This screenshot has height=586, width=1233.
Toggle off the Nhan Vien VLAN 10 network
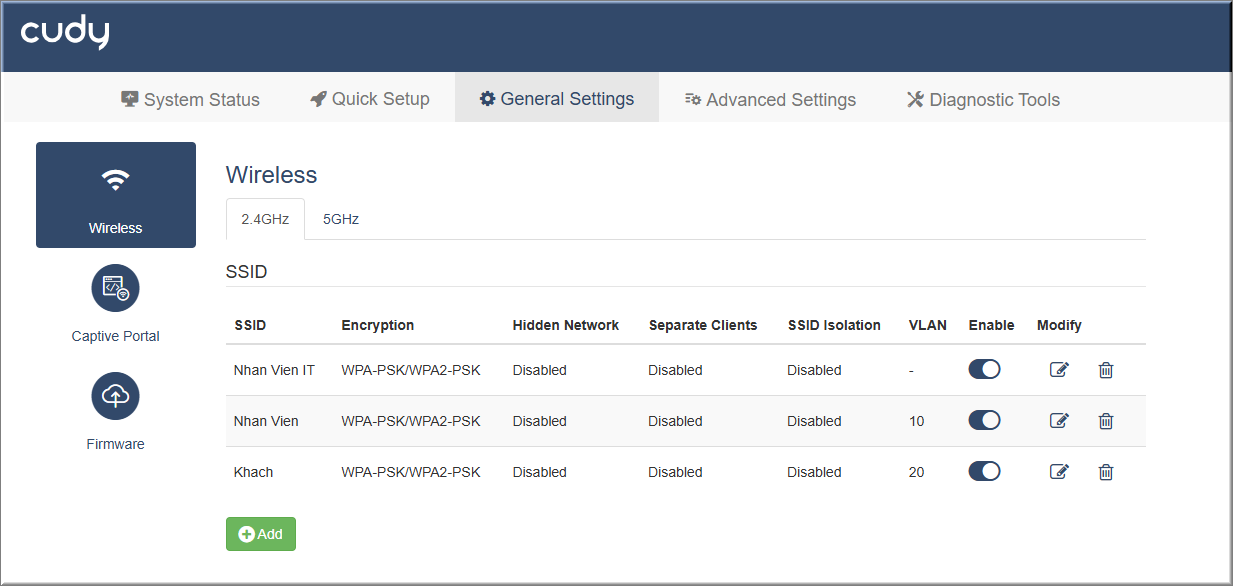(x=984, y=420)
